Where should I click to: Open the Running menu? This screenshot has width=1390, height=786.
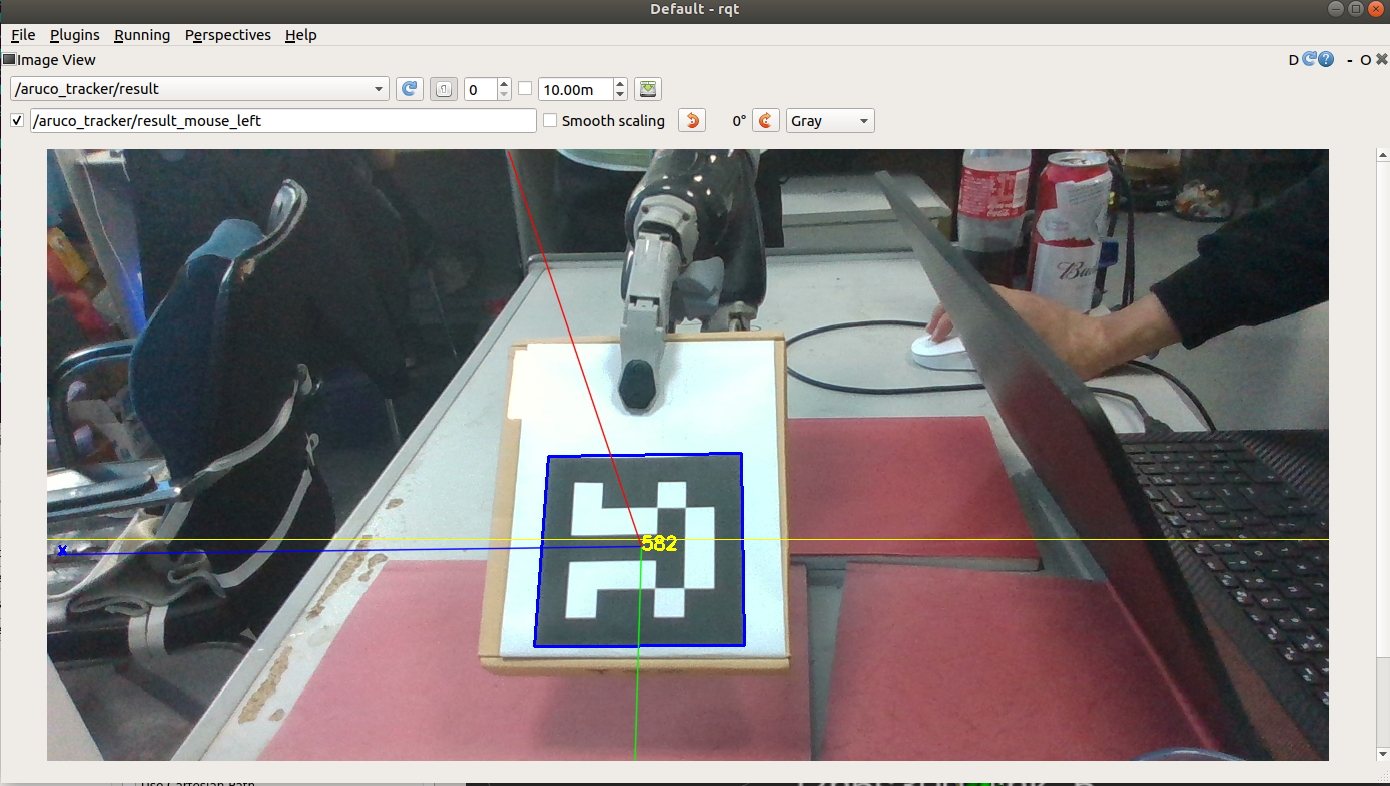click(x=141, y=35)
